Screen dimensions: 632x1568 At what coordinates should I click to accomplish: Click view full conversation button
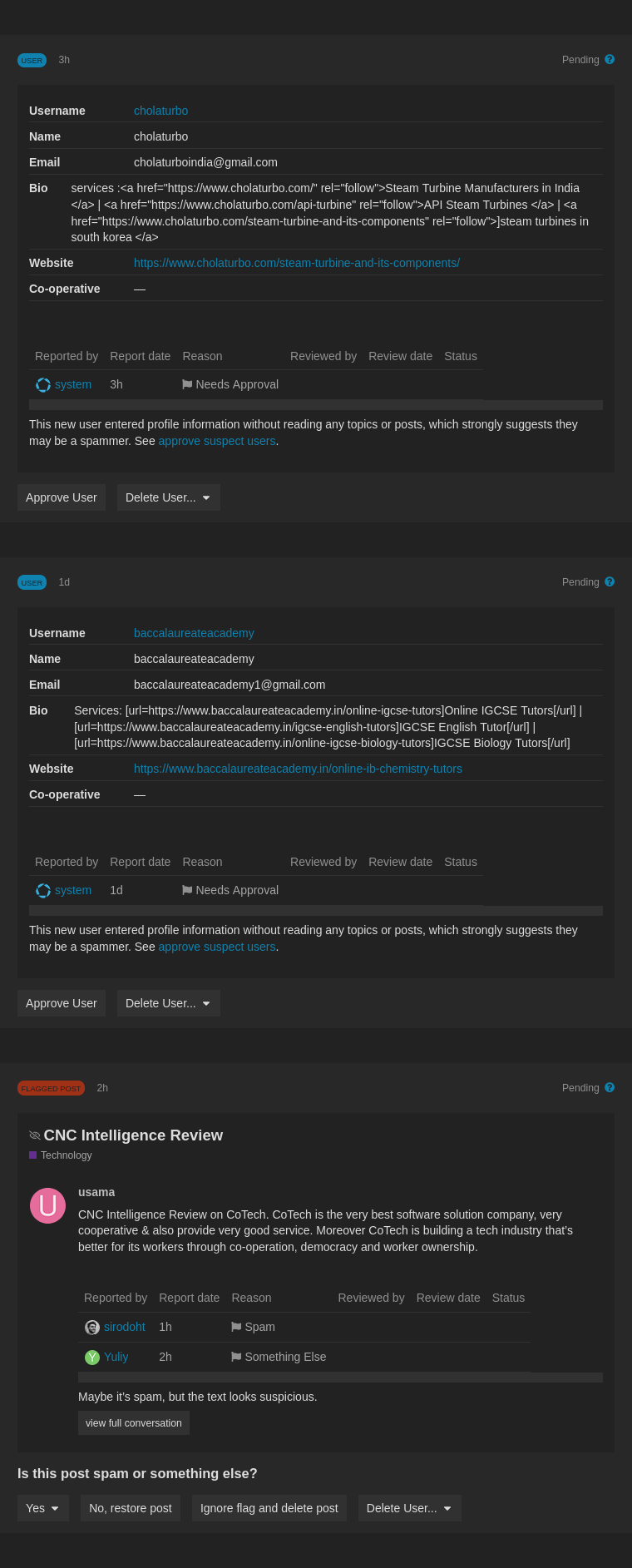134,1423
